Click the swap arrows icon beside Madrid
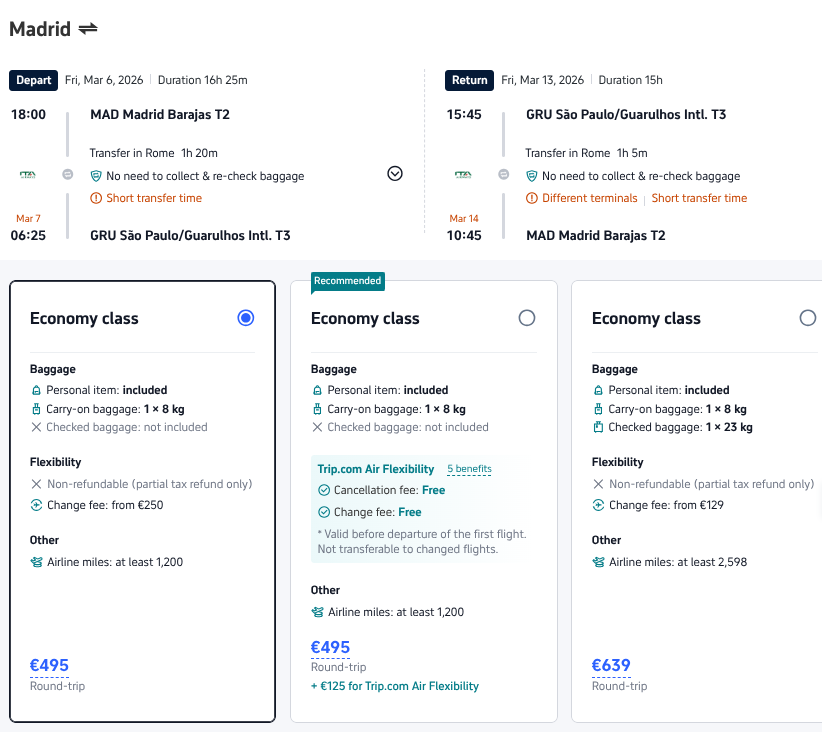This screenshot has width=822, height=732. 88,29
